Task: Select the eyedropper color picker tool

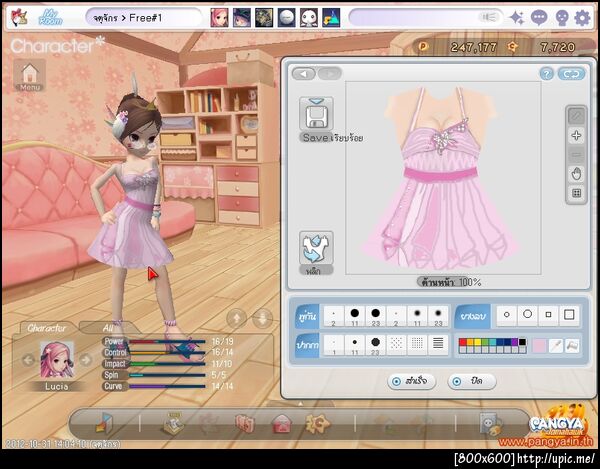Action: tap(556, 346)
